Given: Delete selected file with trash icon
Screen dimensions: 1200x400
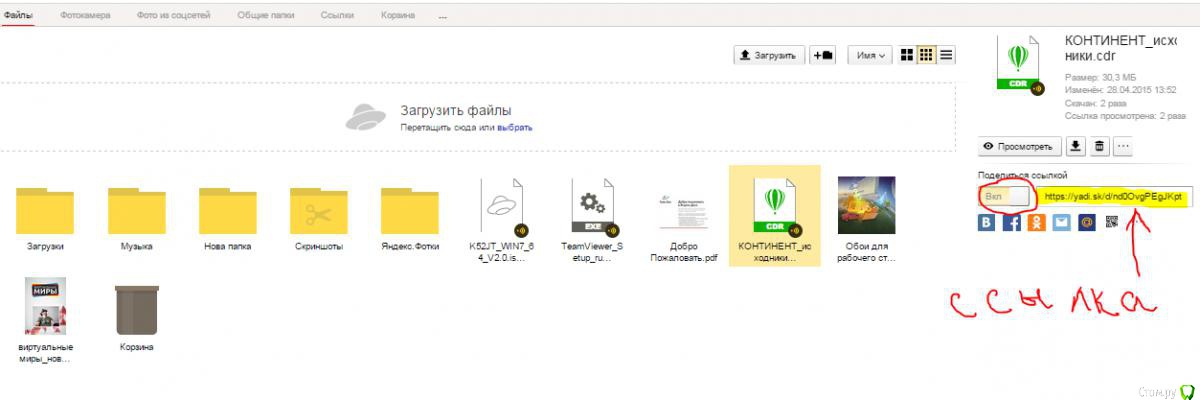Looking at the screenshot, I should coord(1099,147).
